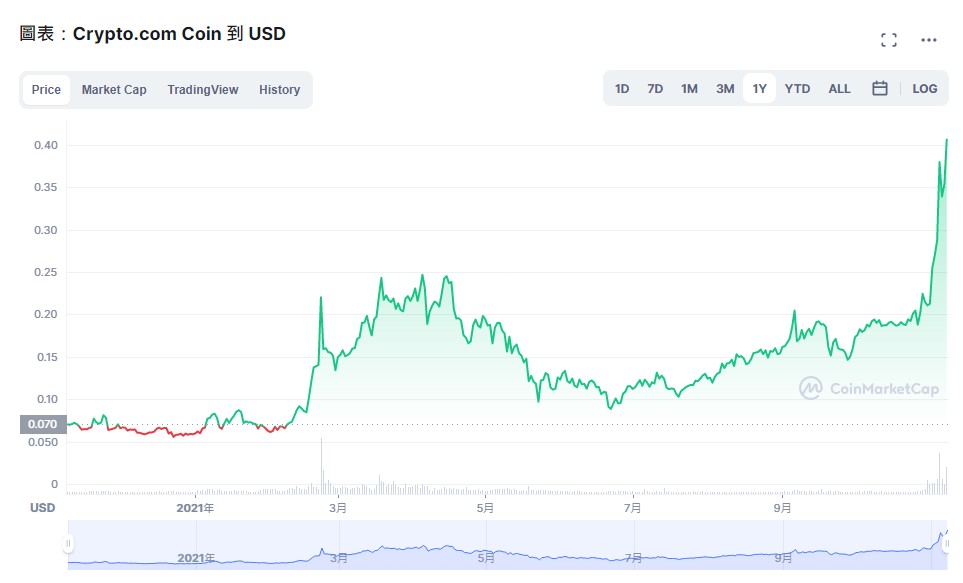The height and width of the screenshot is (583, 963).
Task: Click the 0.25 y-axis label
Action: click(45, 272)
